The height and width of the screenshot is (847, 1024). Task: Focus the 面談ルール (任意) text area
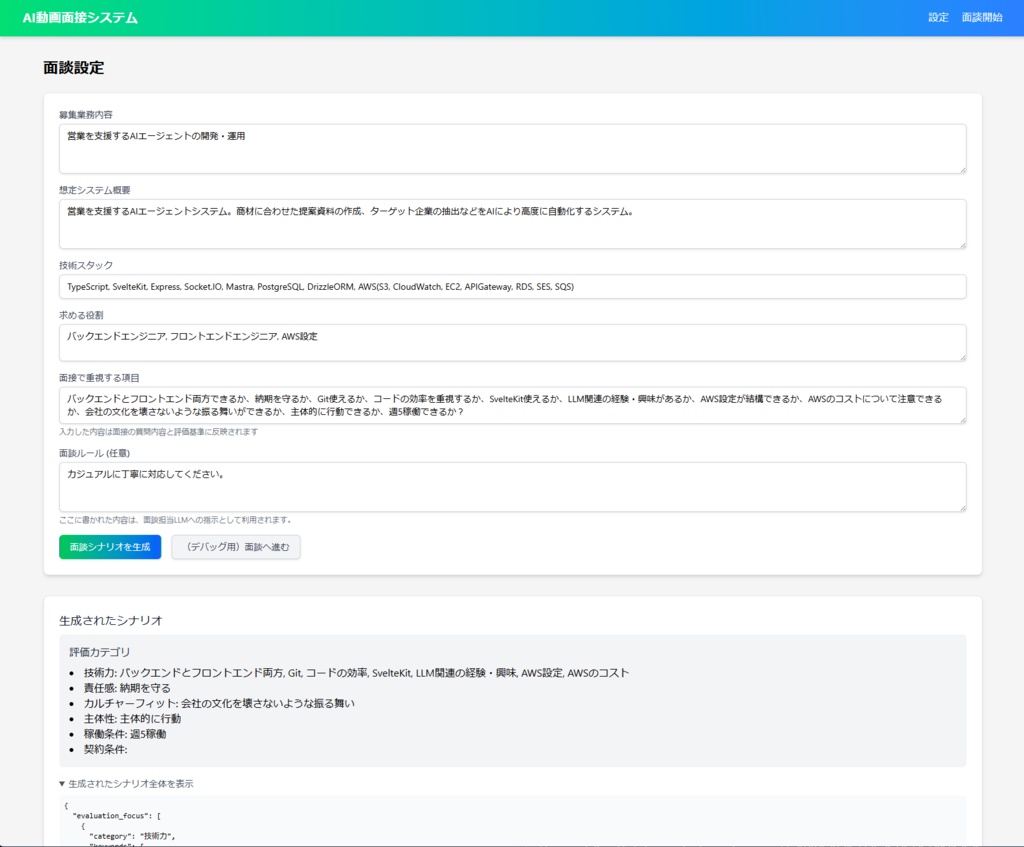point(512,487)
